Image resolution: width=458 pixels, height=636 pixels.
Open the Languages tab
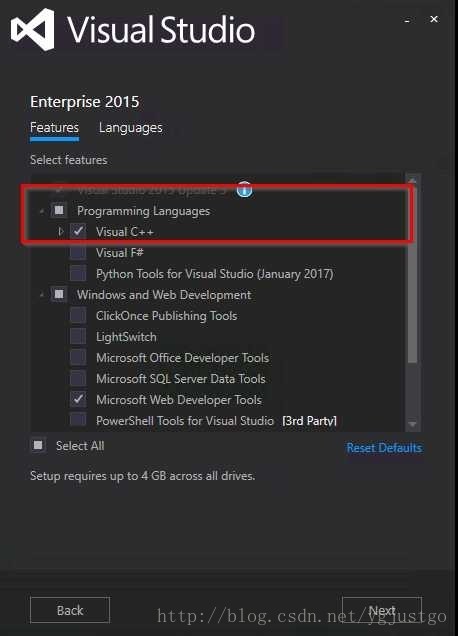click(x=131, y=128)
